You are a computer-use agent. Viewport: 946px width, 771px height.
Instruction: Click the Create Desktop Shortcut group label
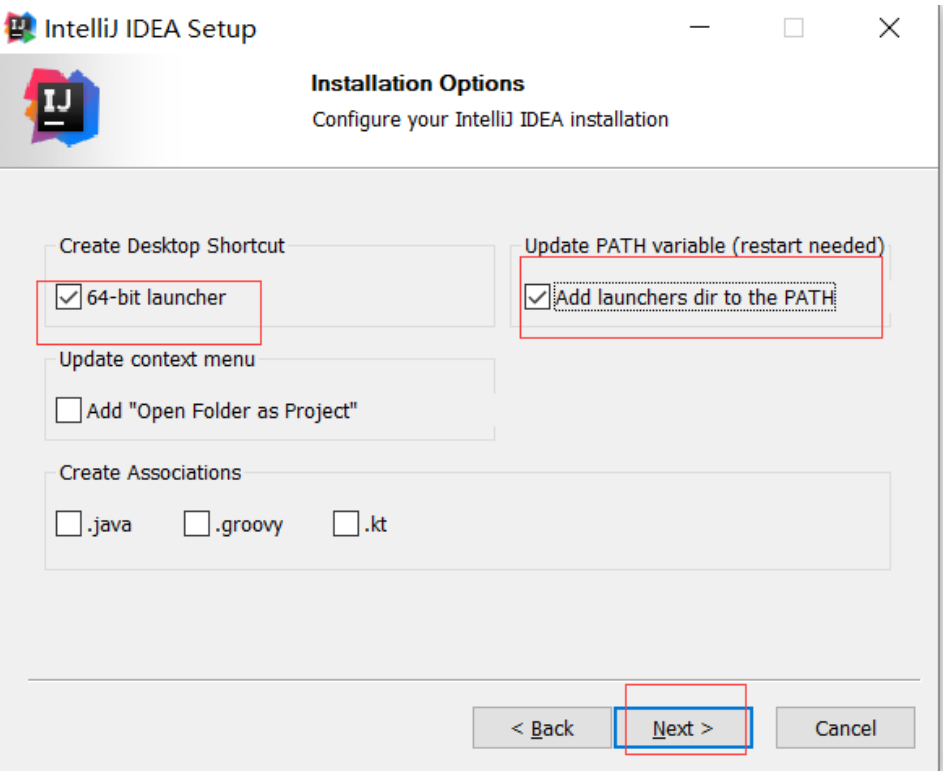[172, 246]
